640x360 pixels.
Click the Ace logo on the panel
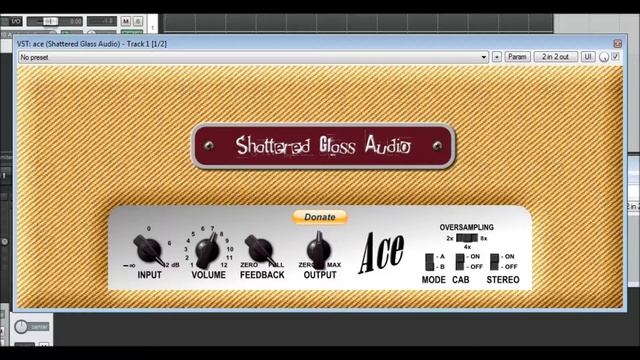pyautogui.click(x=382, y=253)
